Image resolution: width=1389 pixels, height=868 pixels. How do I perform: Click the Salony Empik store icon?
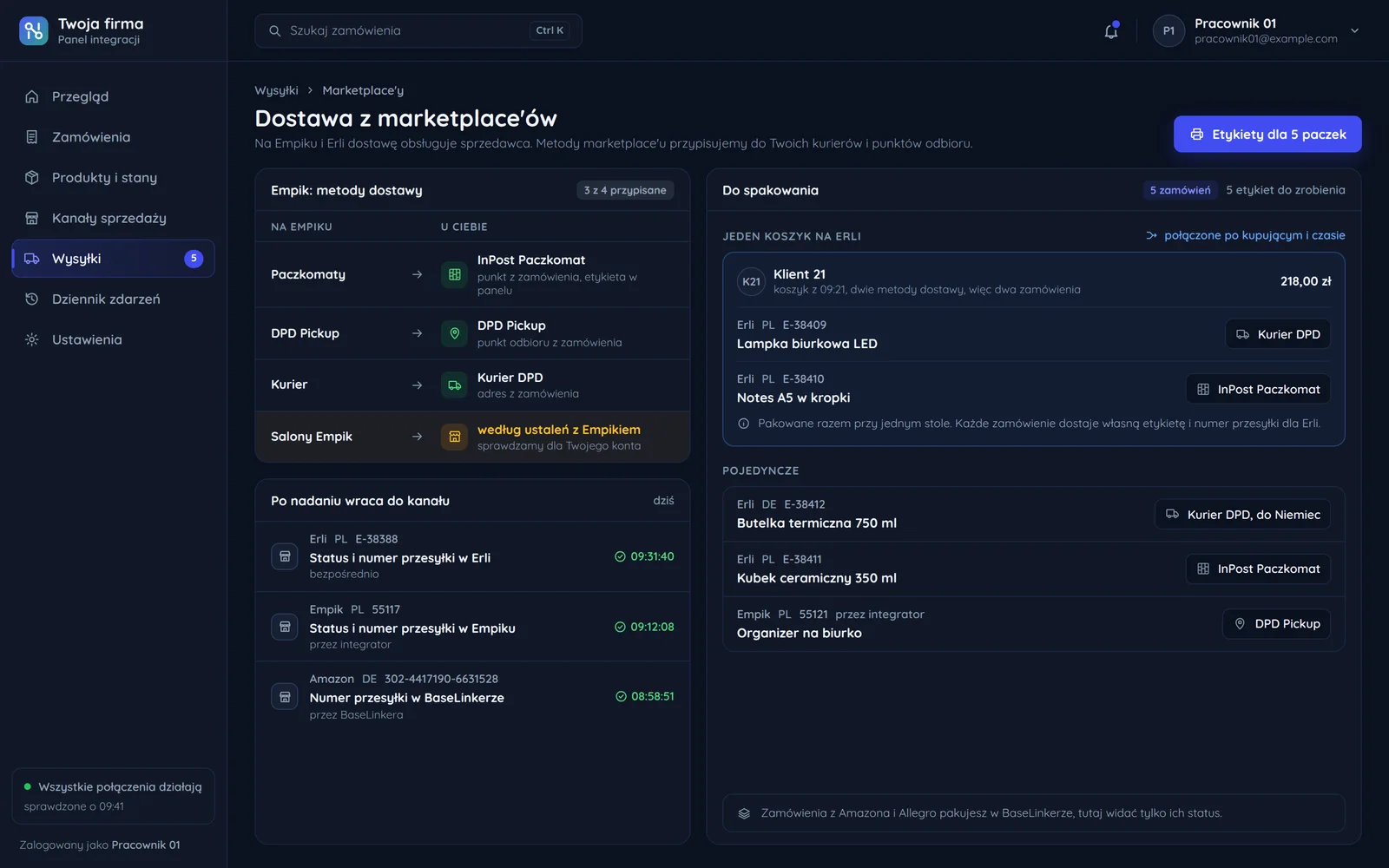[454, 437]
